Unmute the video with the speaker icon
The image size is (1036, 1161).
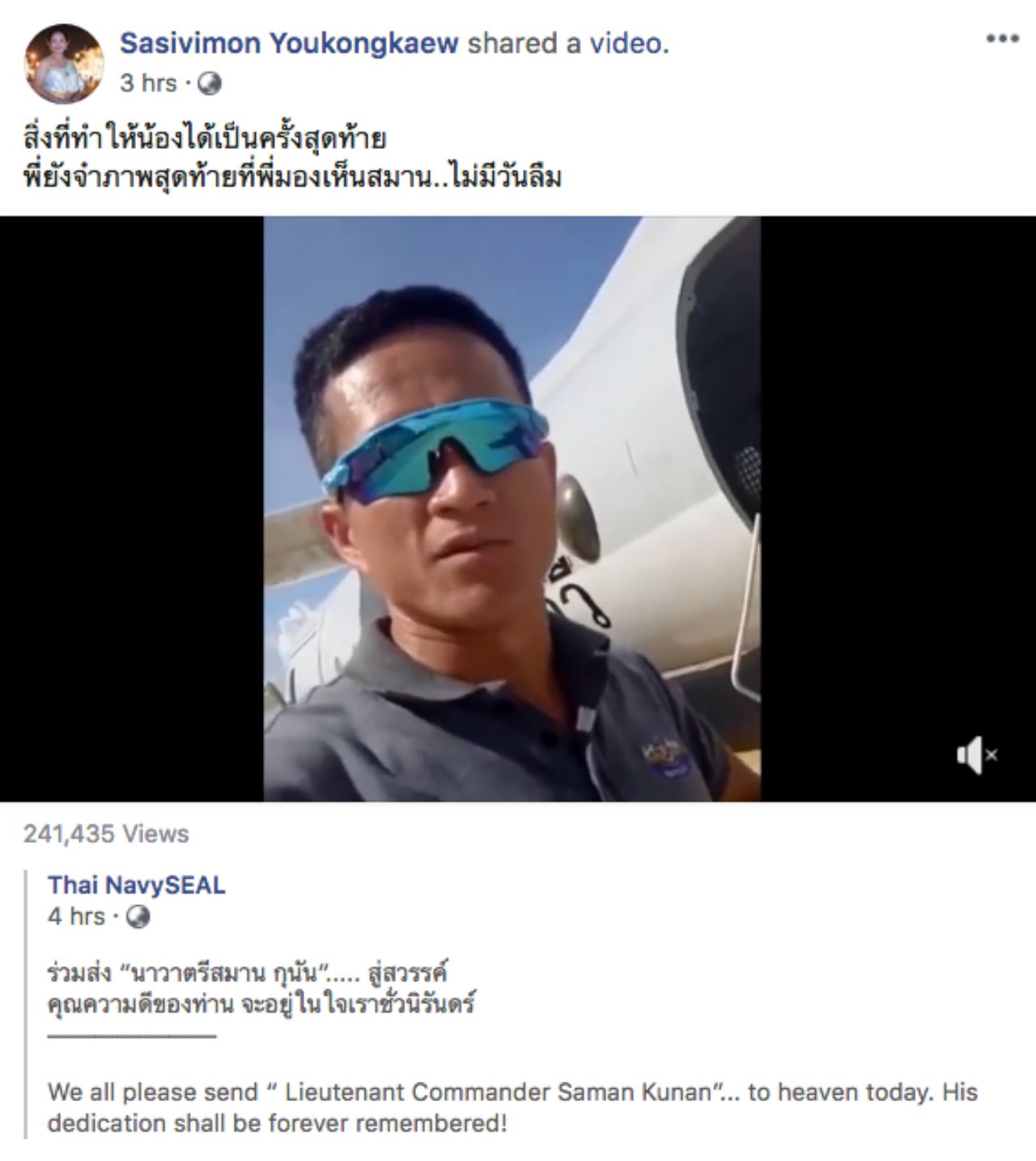click(x=977, y=755)
